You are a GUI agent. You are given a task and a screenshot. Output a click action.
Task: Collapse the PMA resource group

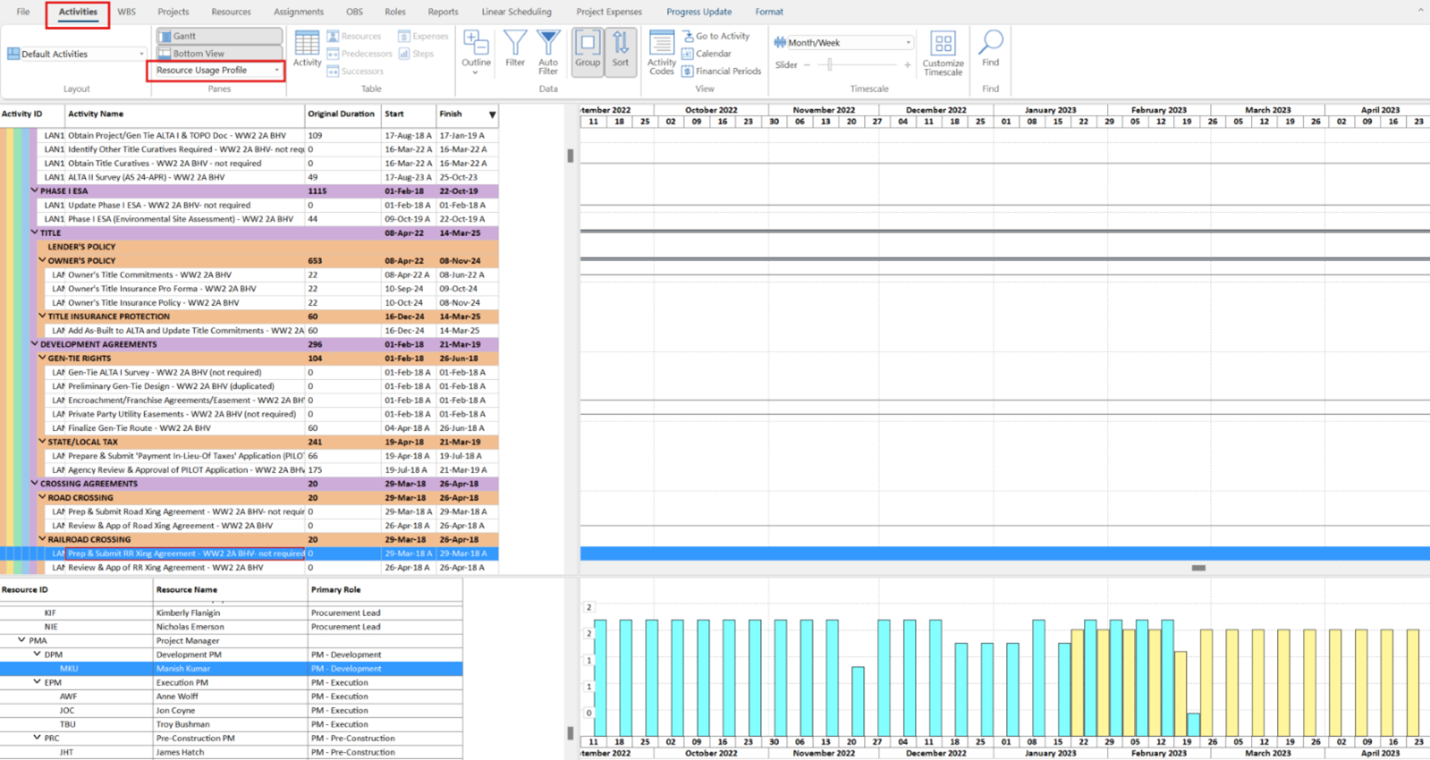[22, 640]
